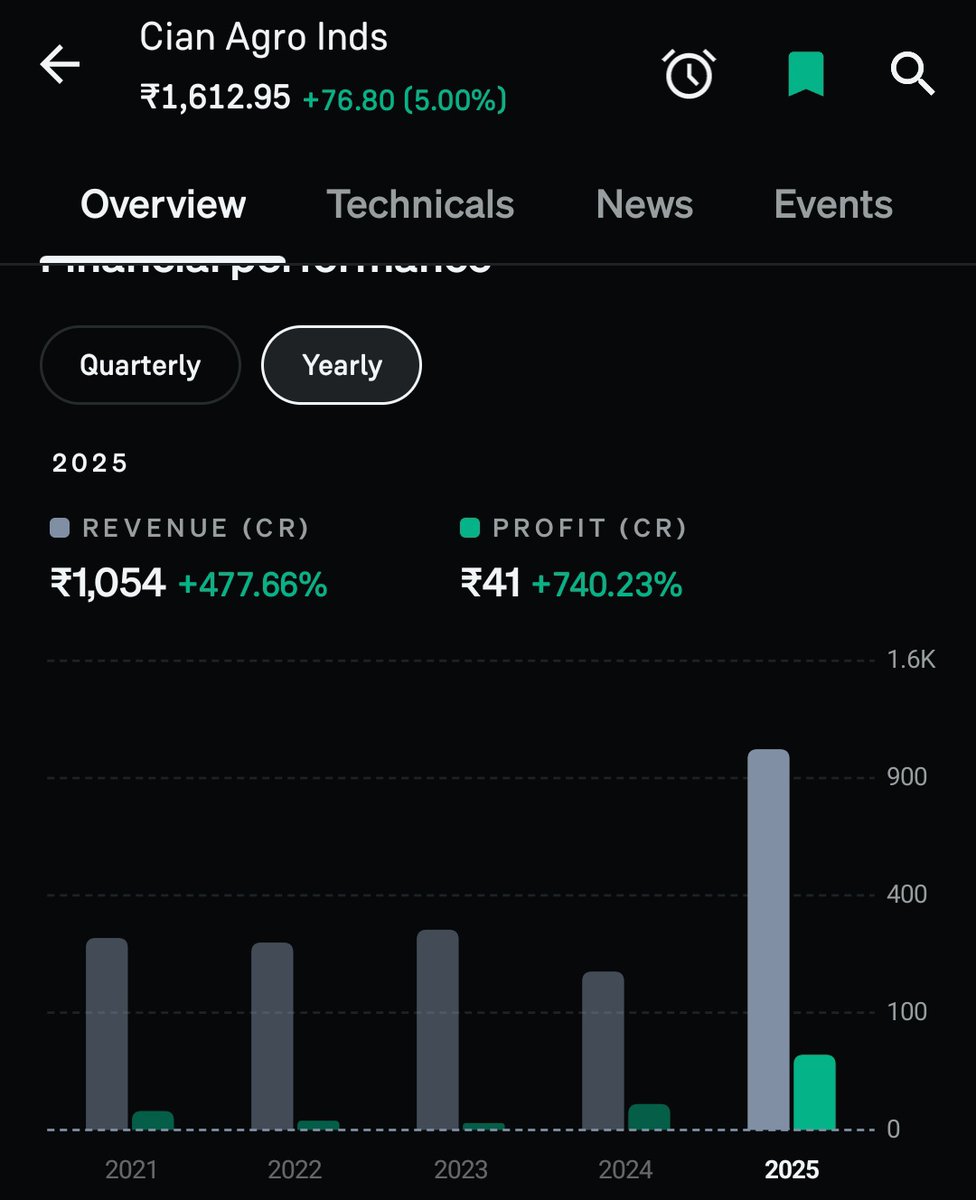The image size is (976, 1200).
Task: Click the green profit legend swatch
Action: [x=470, y=528]
